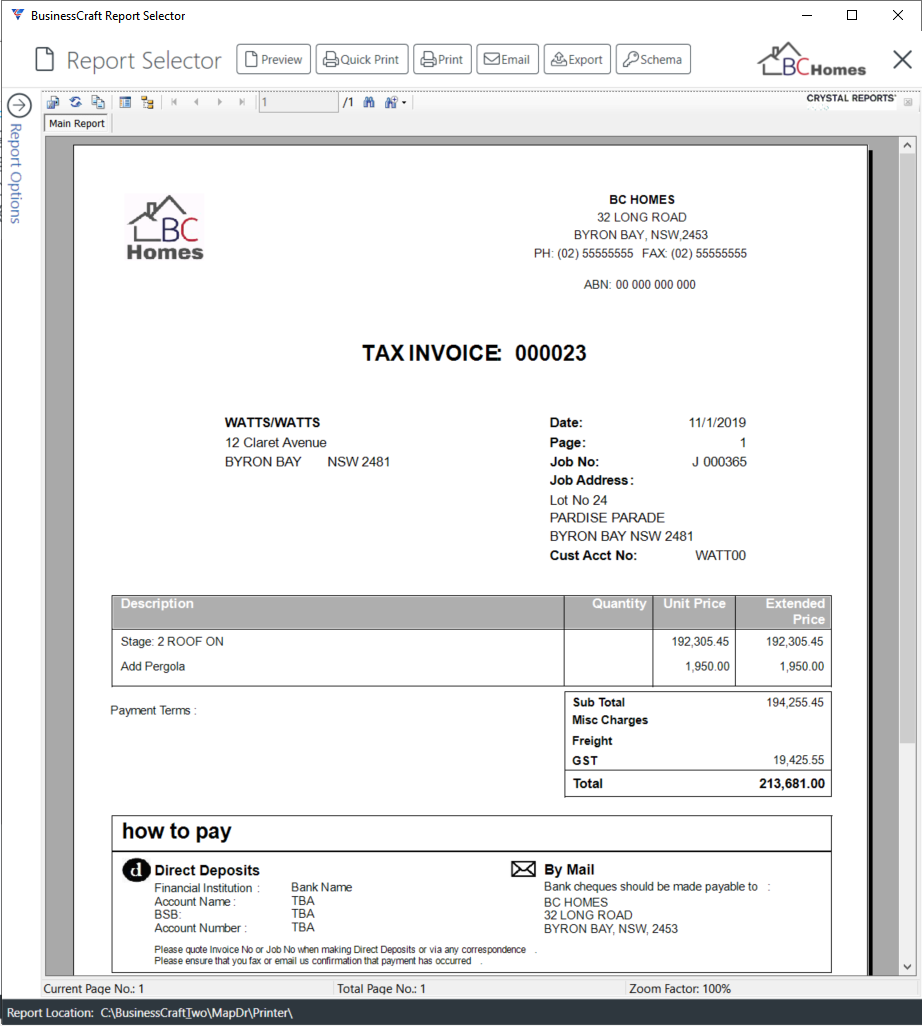This screenshot has height=1026, width=922.
Task: Open the zoom level dropdown arrow
Action: tap(404, 103)
